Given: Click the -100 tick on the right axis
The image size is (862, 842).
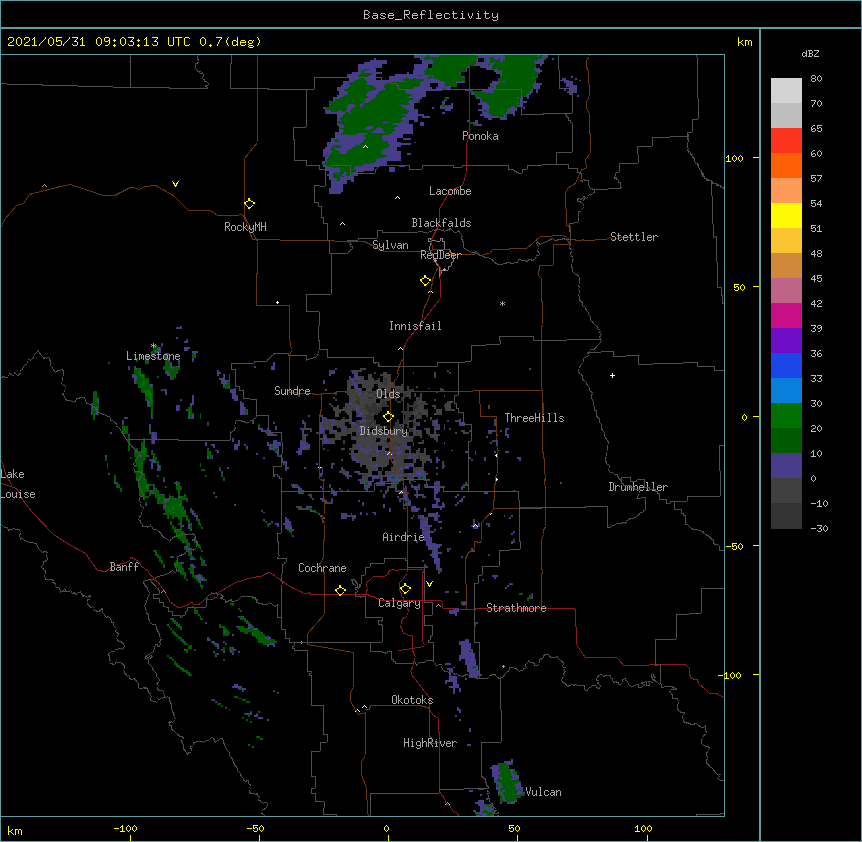Looking at the screenshot, I should pos(731,675).
